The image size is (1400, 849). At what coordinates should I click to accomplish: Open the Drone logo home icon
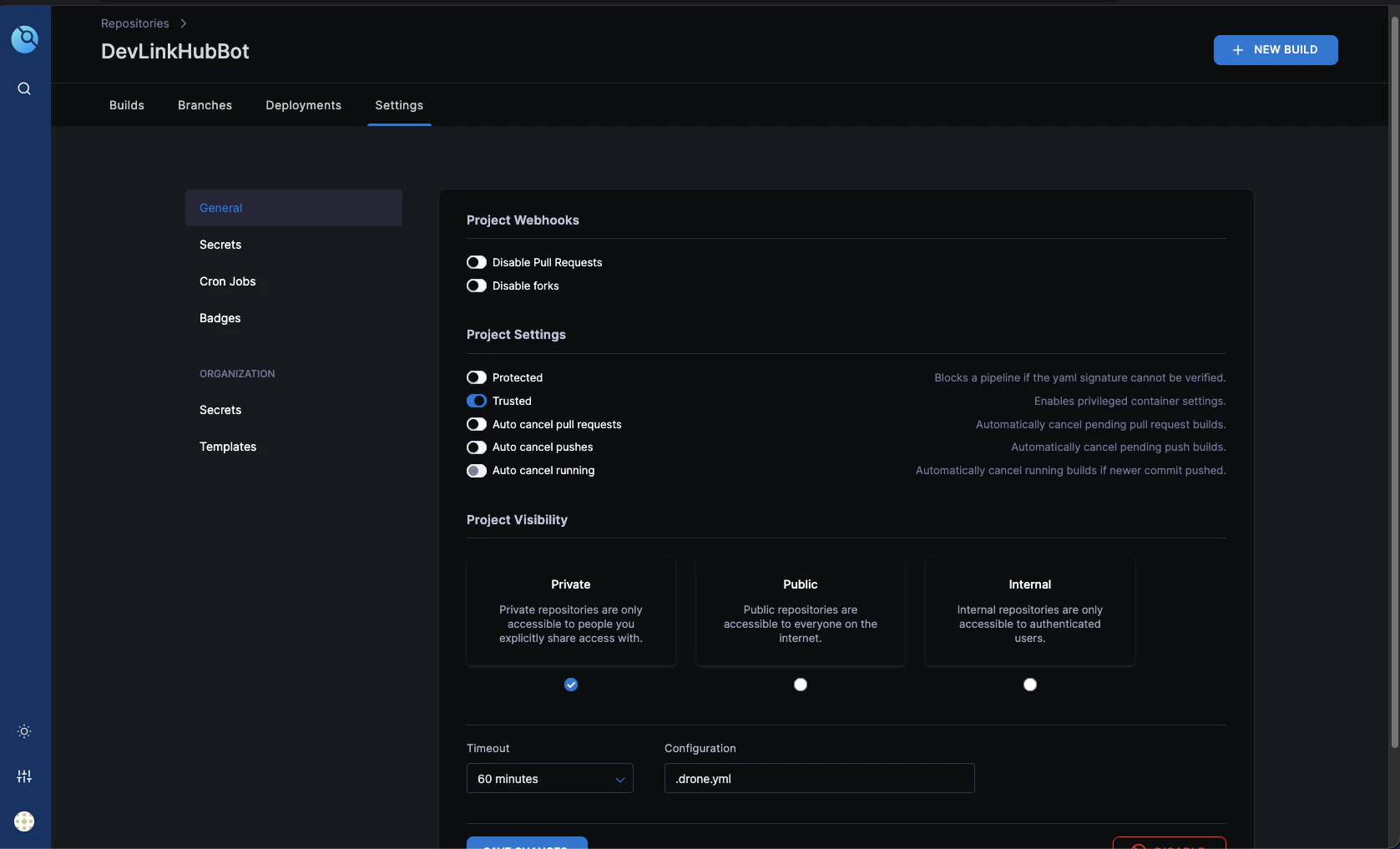pyautogui.click(x=24, y=38)
